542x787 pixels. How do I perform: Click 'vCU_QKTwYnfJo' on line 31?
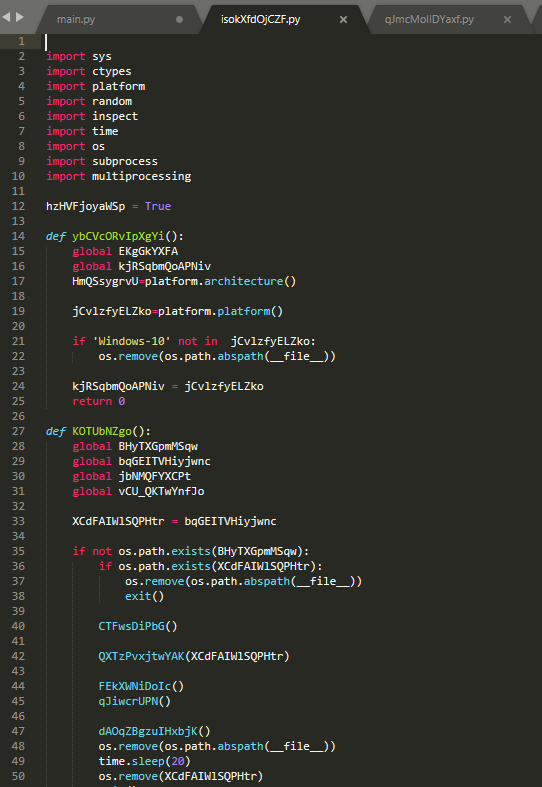pyautogui.click(x=161, y=491)
